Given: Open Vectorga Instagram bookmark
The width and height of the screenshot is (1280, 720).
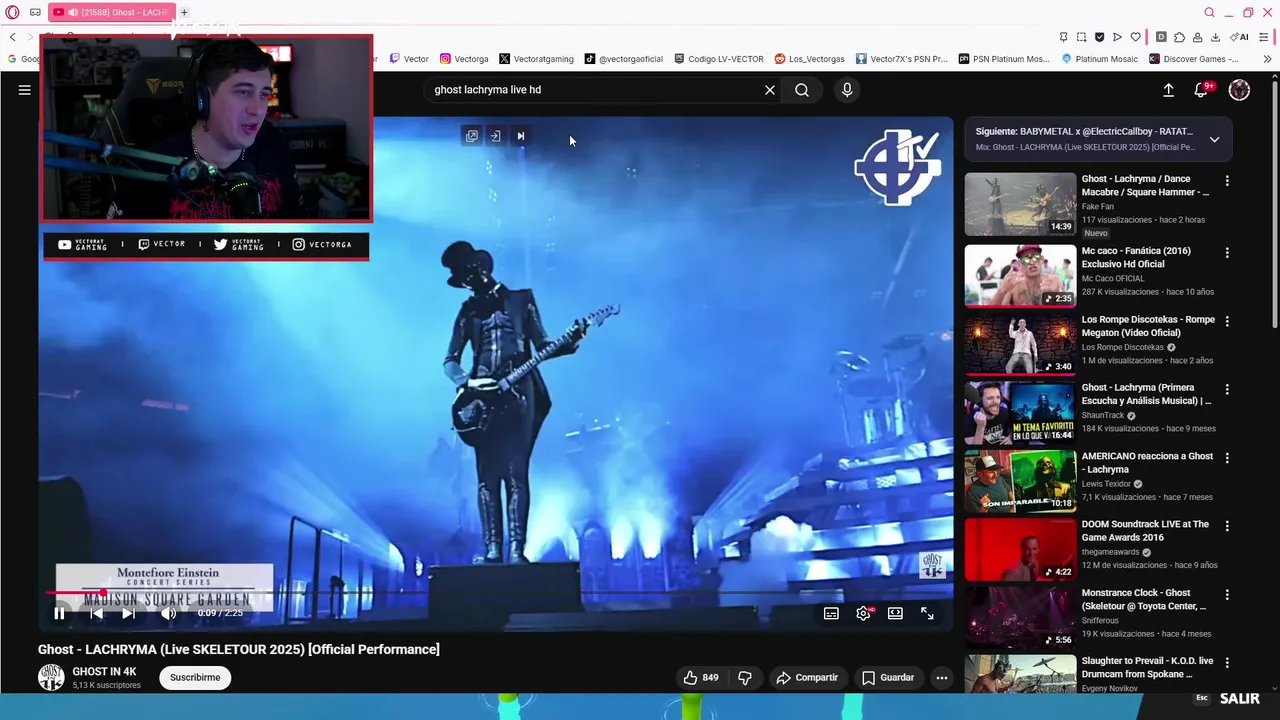Looking at the screenshot, I should [x=464, y=59].
